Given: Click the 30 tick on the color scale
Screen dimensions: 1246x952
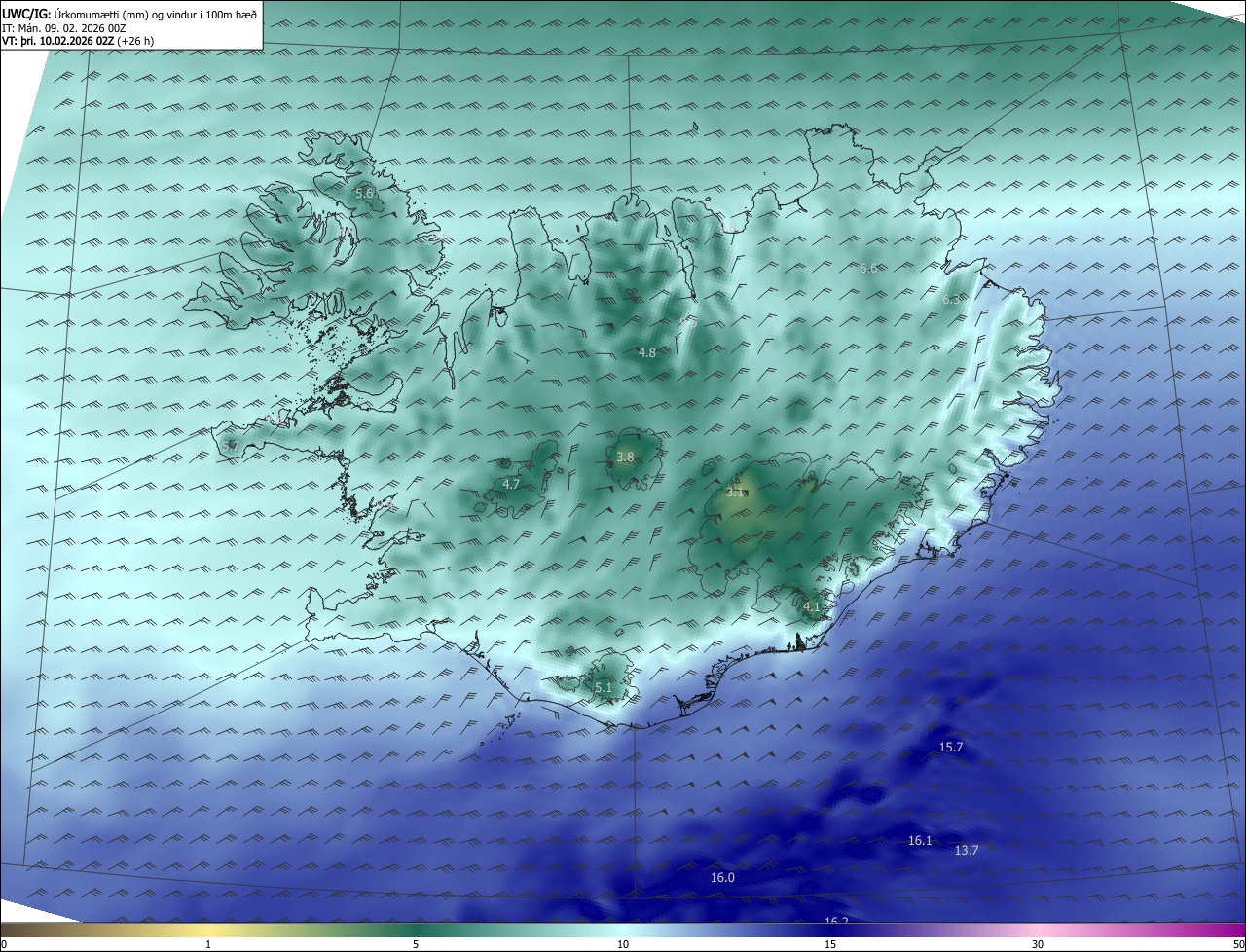Looking at the screenshot, I should tap(1038, 944).
